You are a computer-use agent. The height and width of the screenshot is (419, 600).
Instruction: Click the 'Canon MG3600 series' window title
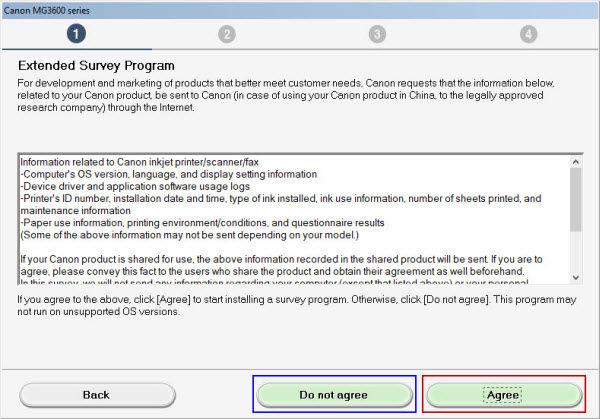coord(47,10)
